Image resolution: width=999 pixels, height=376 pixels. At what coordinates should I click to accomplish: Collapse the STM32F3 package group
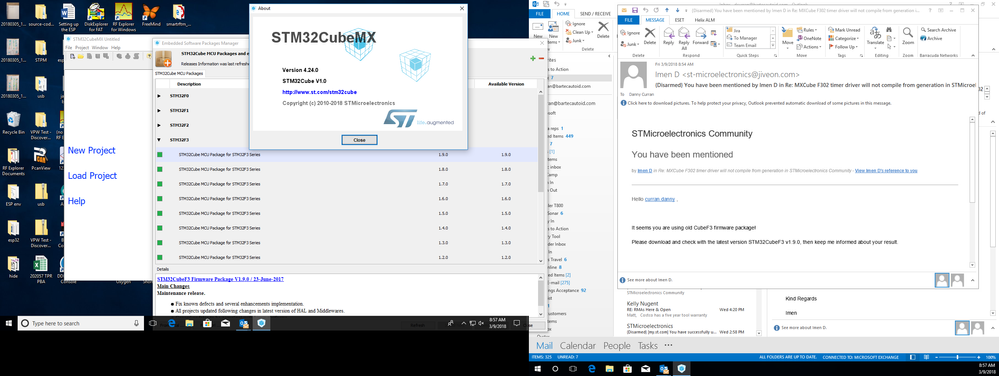click(159, 140)
